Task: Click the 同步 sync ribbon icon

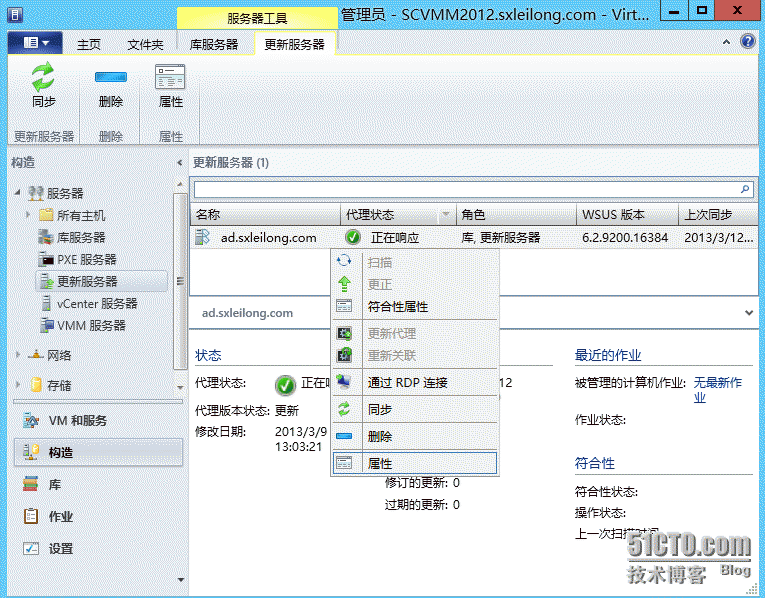Action: tap(43, 77)
